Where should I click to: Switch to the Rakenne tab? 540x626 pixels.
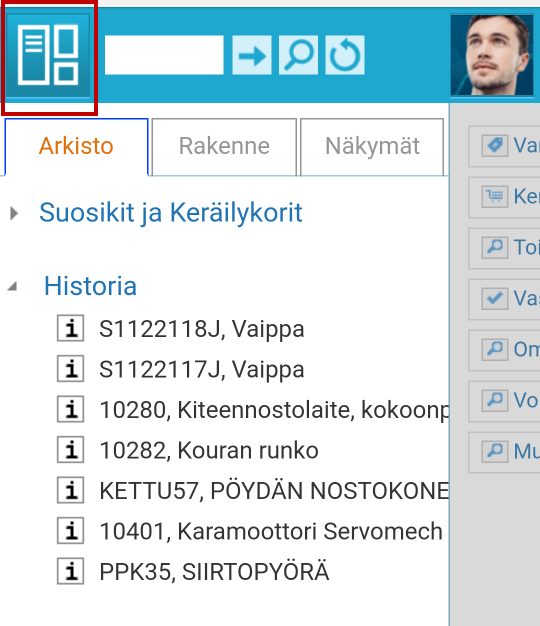[x=224, y=147]
